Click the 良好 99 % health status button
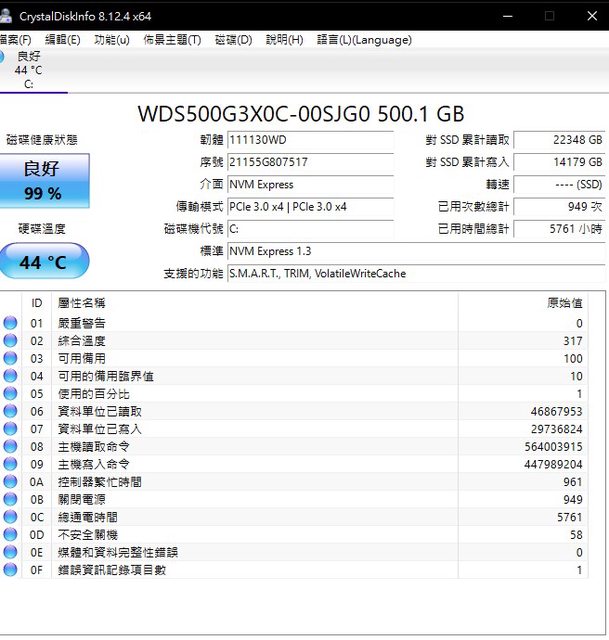The image size is (609, 640). [x=42, y=180]
